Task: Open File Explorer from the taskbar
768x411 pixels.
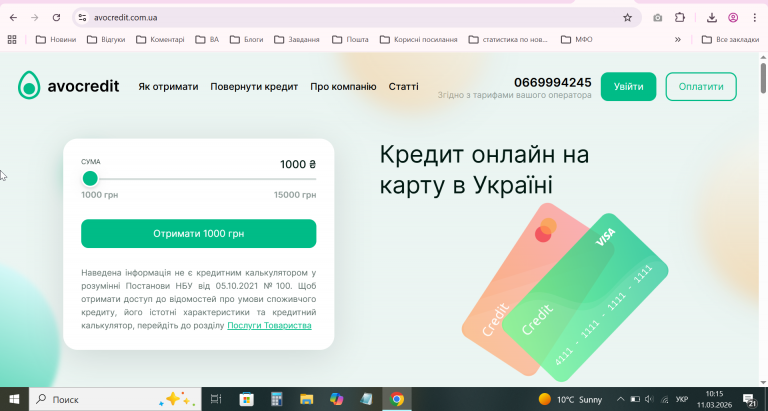Action: [x=307, y=399]
